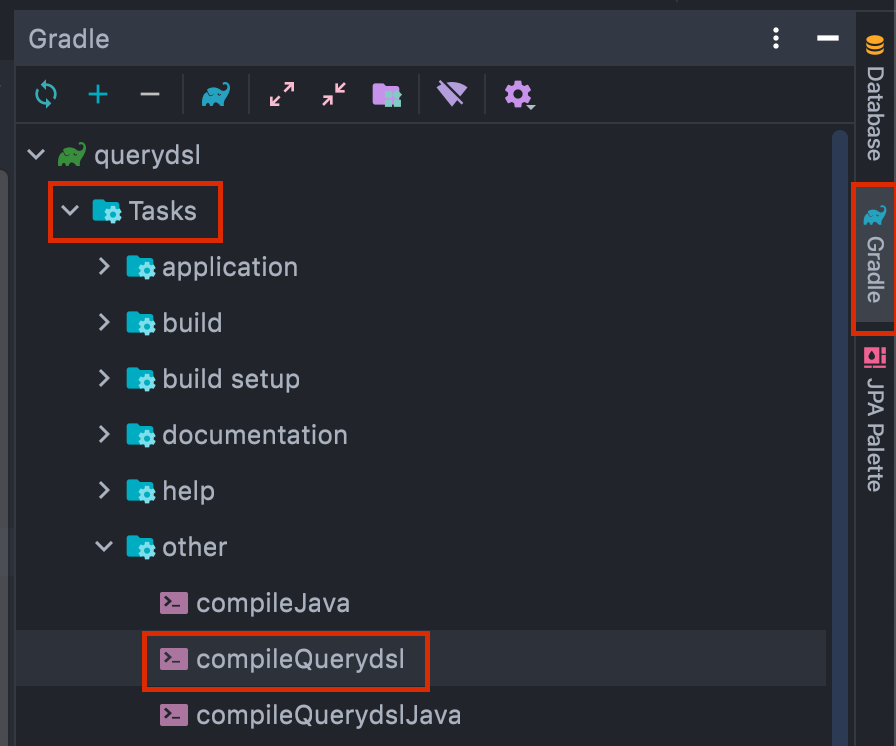This screenshot has width=896, height=746.
Task: Select the compileQuerydsl task
Action: point(300,659)
